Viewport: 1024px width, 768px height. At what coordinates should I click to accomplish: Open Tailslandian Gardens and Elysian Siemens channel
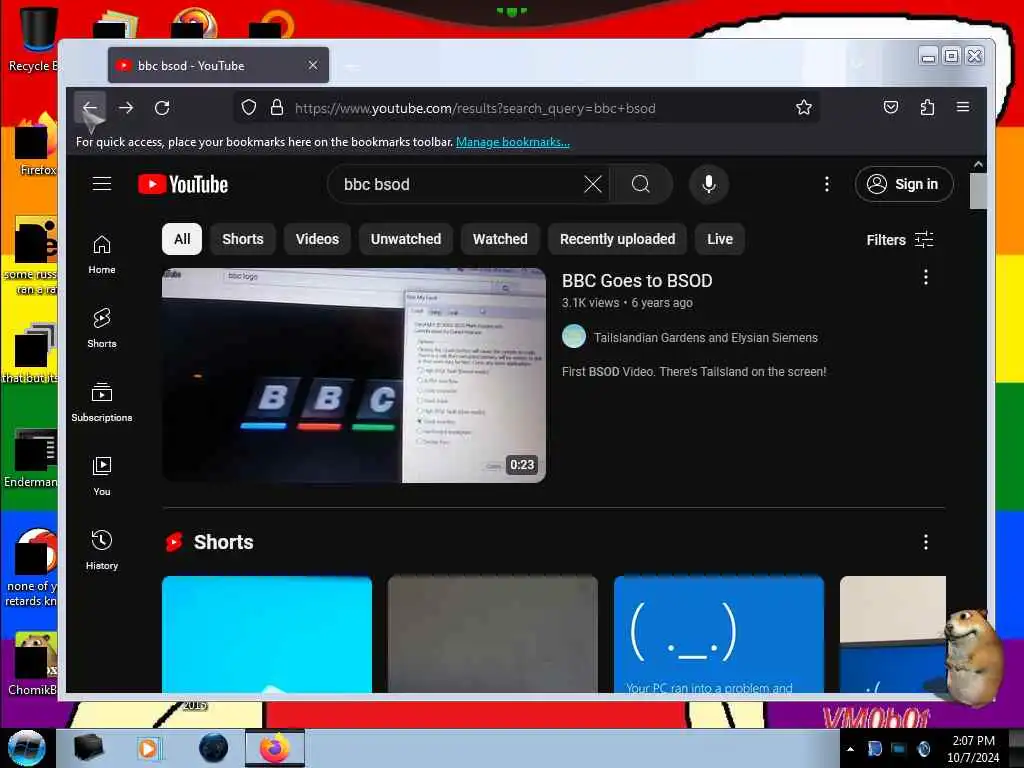[x=705, y=338]
